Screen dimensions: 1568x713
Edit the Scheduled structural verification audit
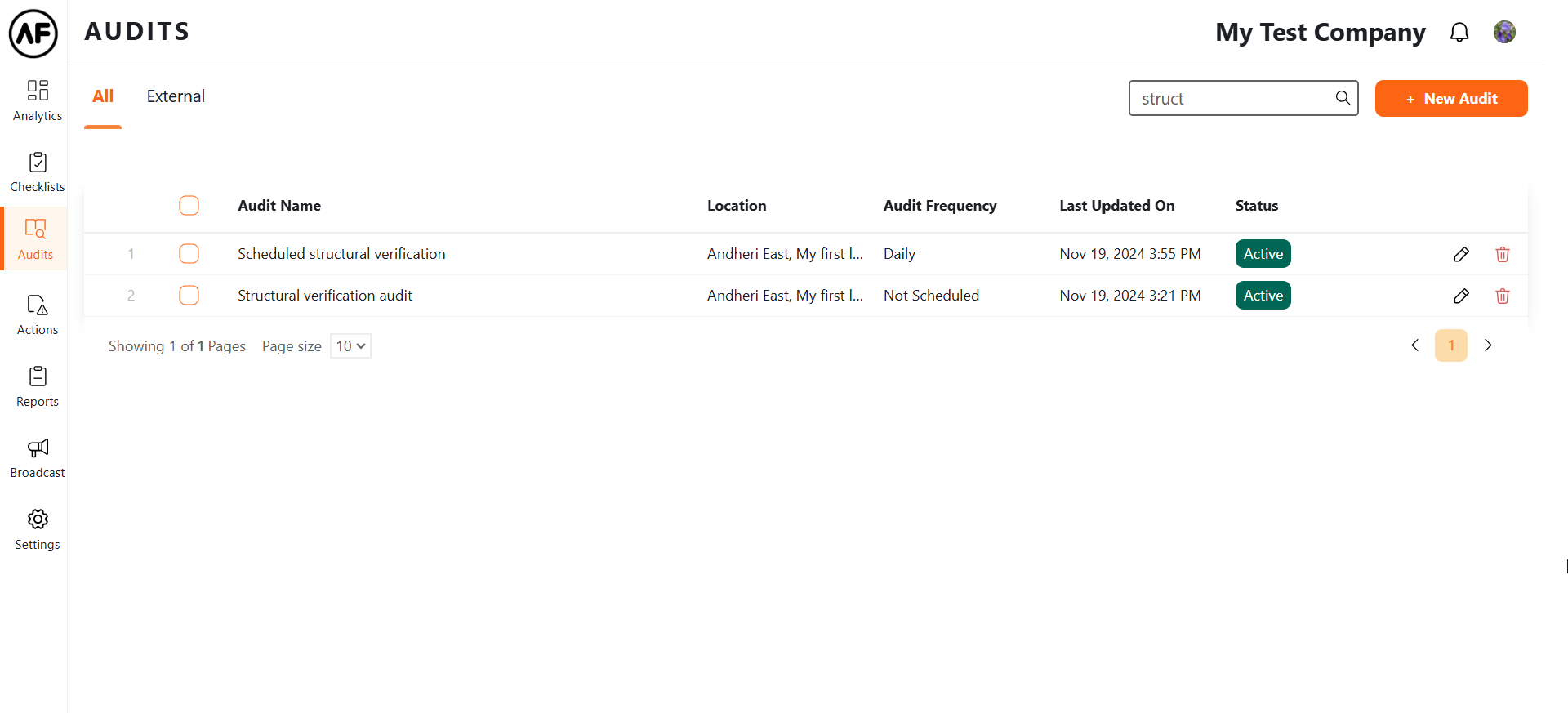pos(1461,255)
